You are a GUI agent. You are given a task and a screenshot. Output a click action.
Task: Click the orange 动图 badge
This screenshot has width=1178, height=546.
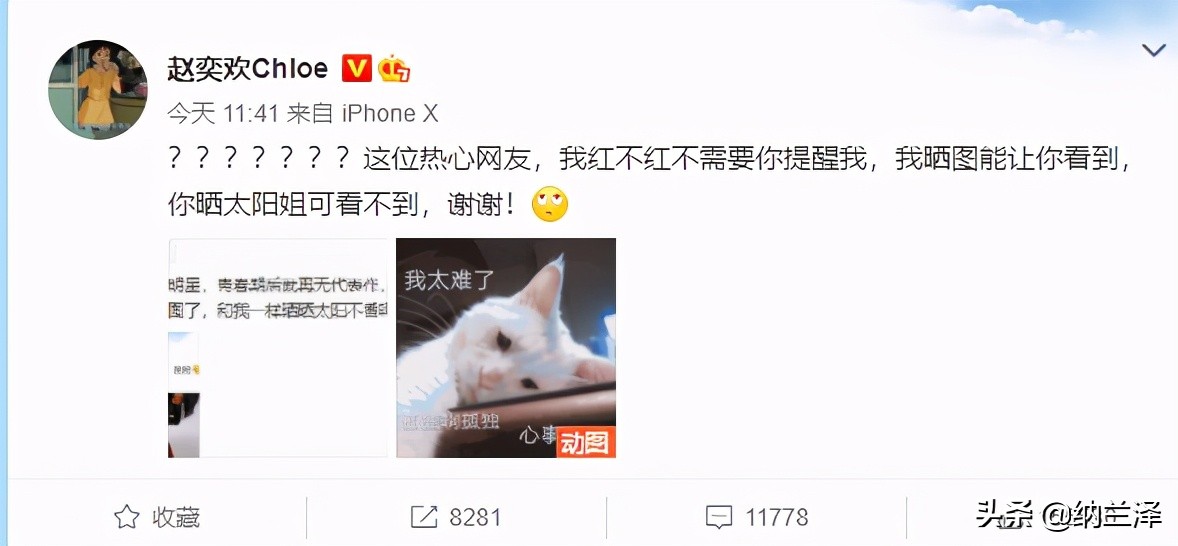tap(585, 442)
